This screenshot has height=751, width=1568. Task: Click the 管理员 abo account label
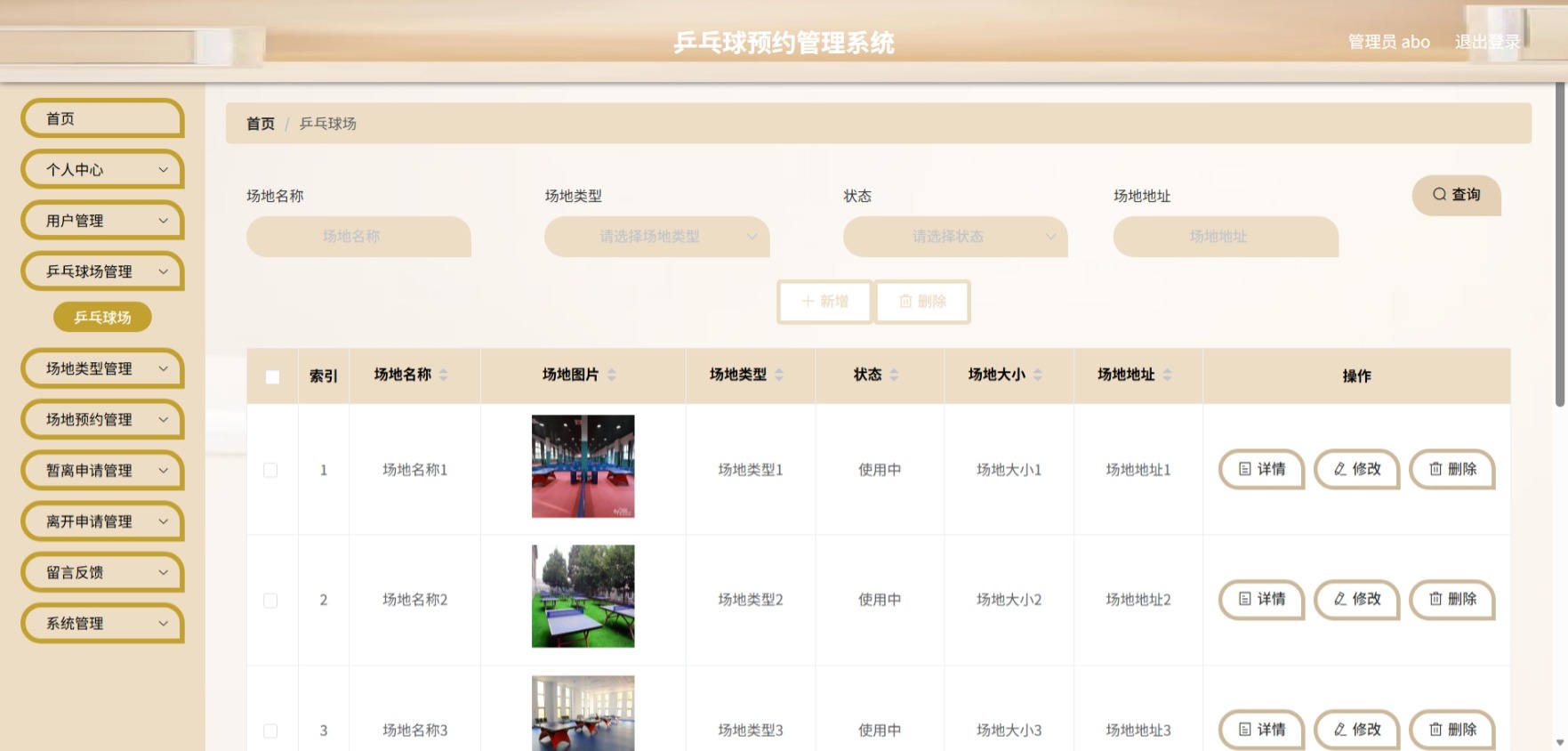pyautogui.click(x=1388, y=42)
